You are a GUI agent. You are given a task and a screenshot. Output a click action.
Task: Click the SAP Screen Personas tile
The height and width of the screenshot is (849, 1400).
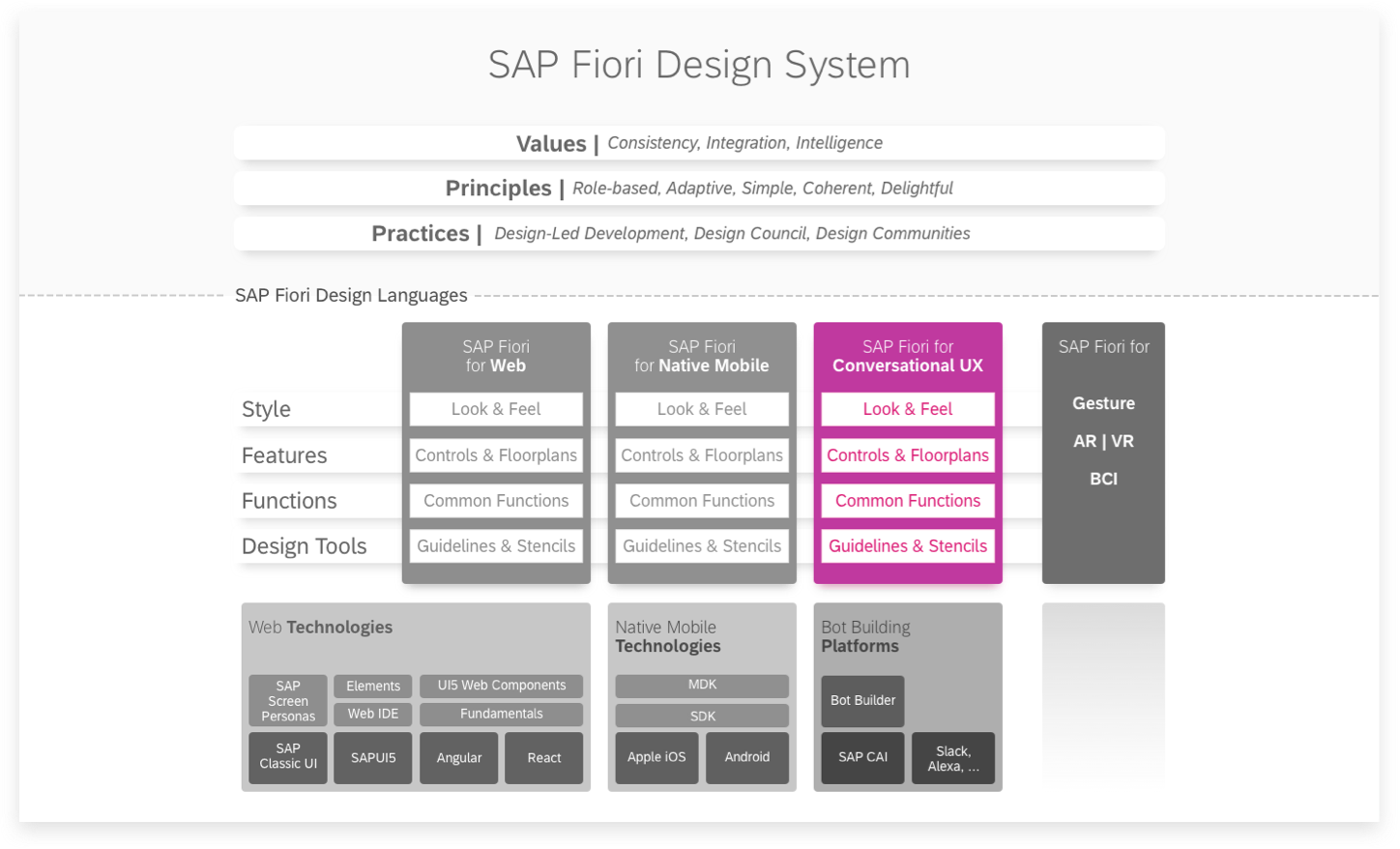(287, 700)
